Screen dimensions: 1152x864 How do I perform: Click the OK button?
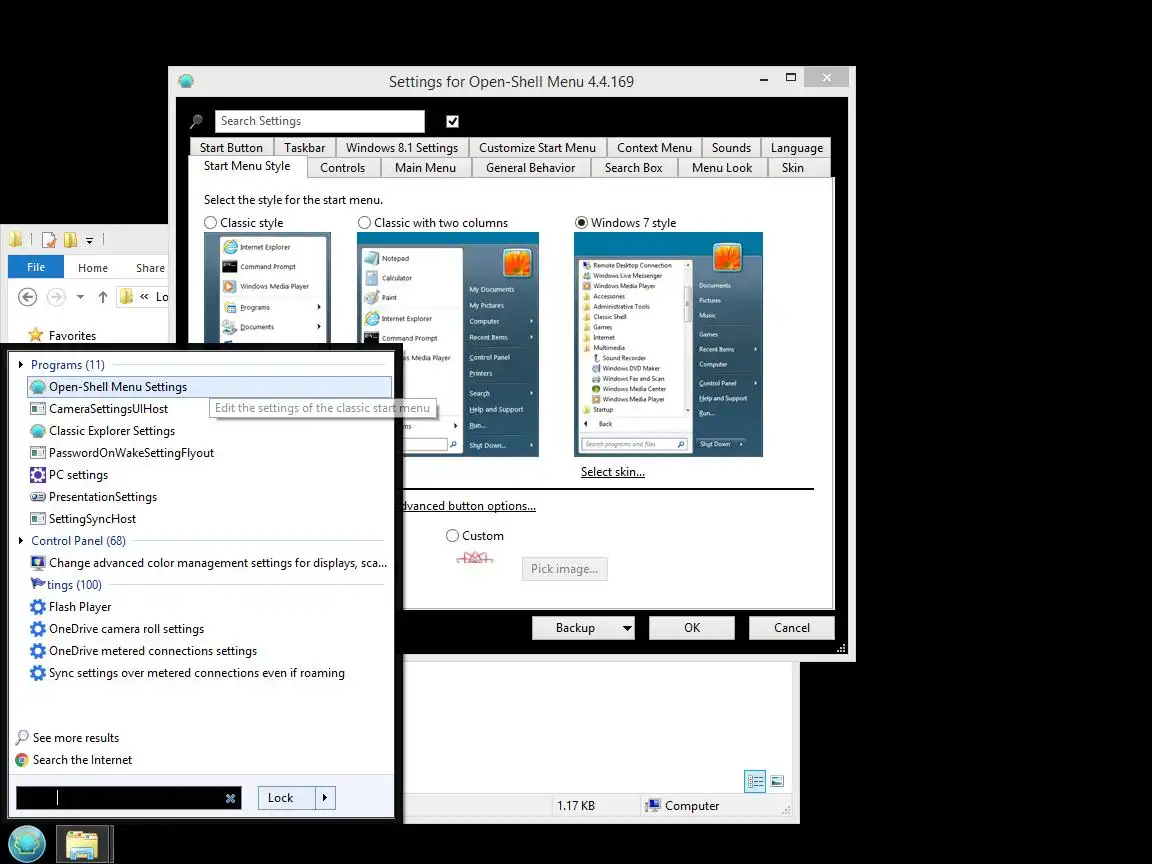point(692,628)
